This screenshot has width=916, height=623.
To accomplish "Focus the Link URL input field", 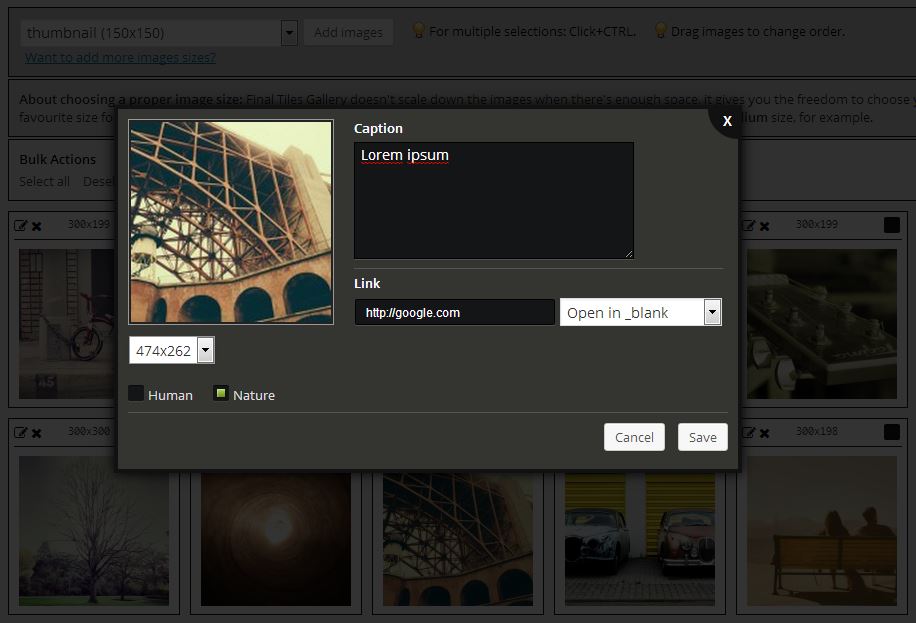I will click(454, 312).
